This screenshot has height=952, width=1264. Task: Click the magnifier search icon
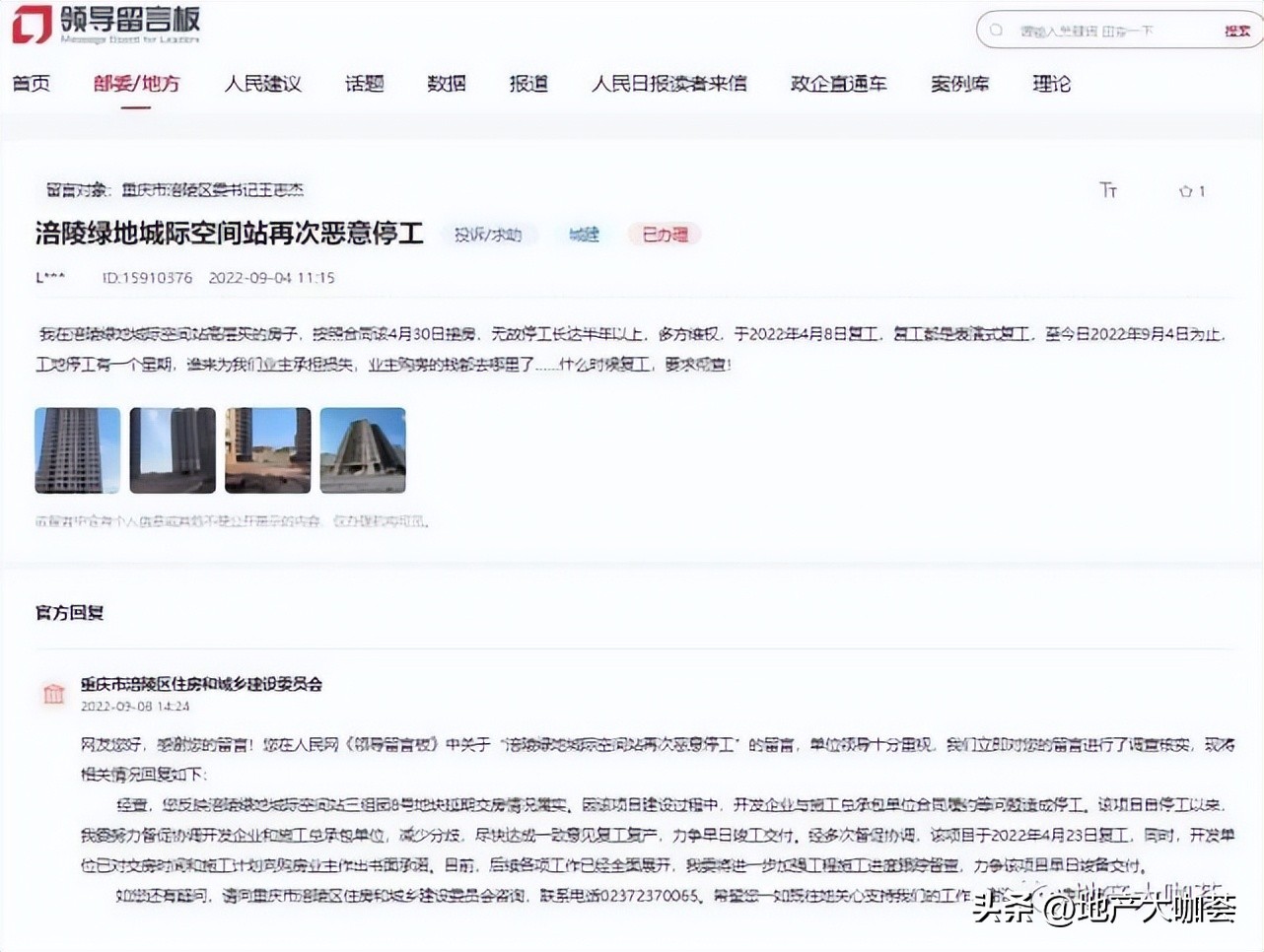click(995, 30)
